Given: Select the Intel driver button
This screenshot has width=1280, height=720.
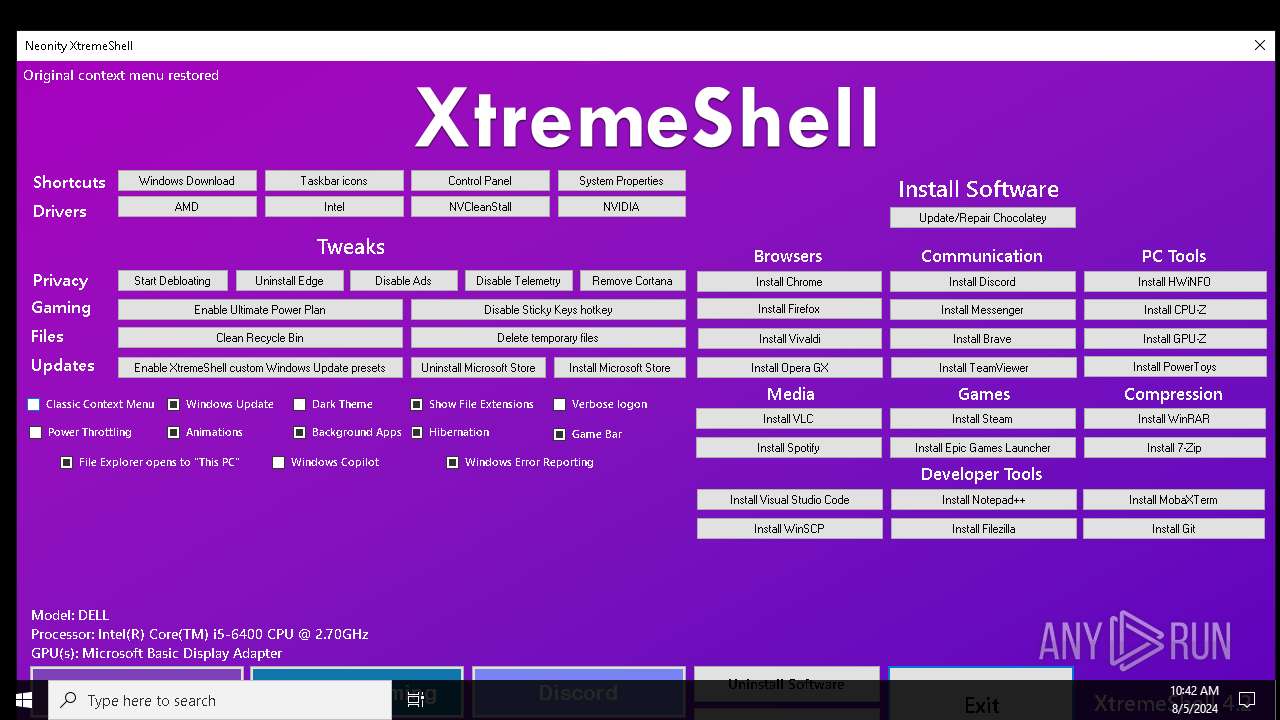Looking at the screenshot, I should point(334,207).
